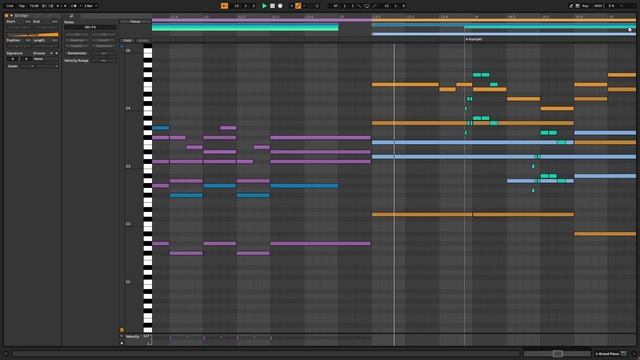Click the Randomize button
The width and height of the screenshot is (640, 360).
pyautogui.click(x=77, y=53)
